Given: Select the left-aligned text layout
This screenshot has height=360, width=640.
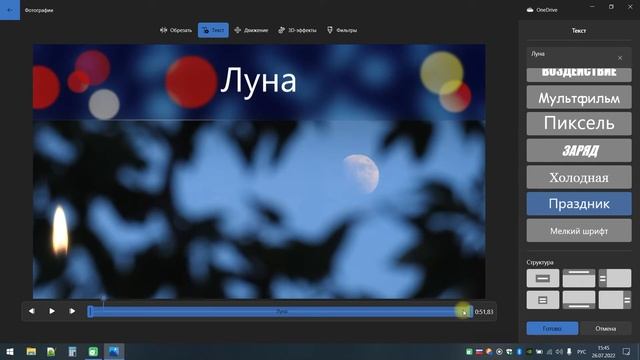Looking at the screenshot, I should [x=615, y=278].
